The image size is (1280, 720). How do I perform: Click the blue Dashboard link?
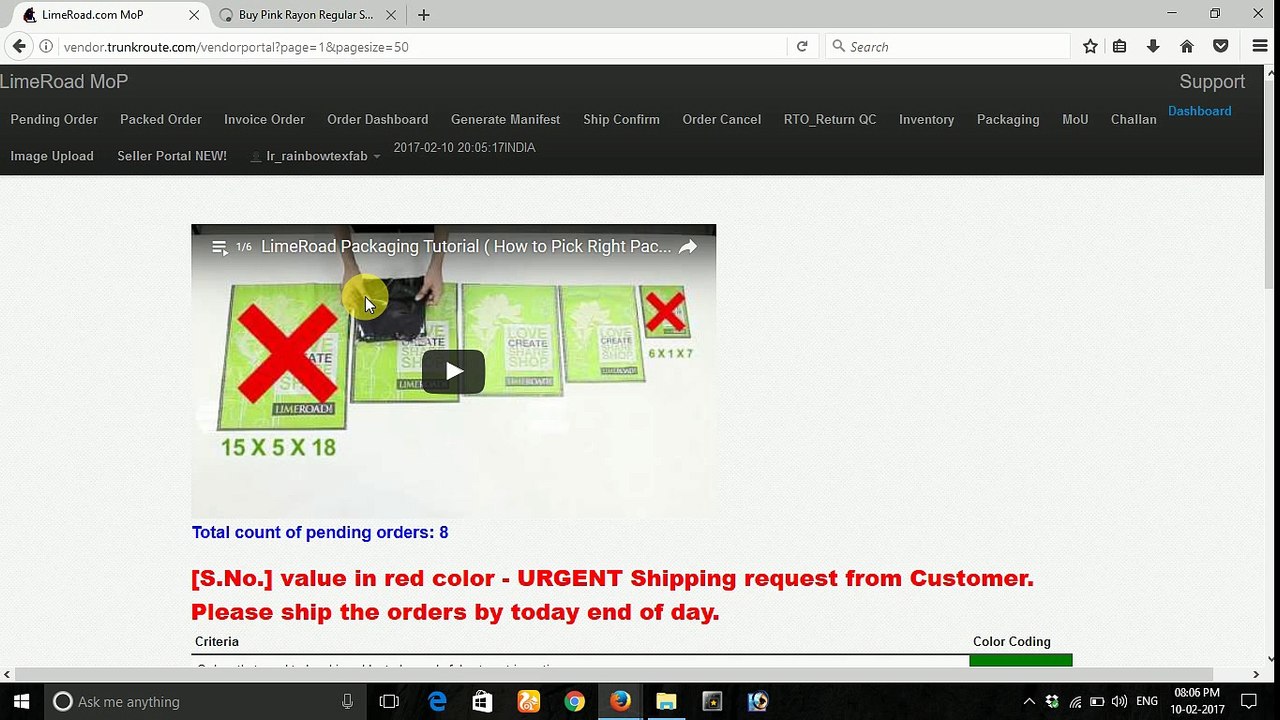coord(1199,111)
